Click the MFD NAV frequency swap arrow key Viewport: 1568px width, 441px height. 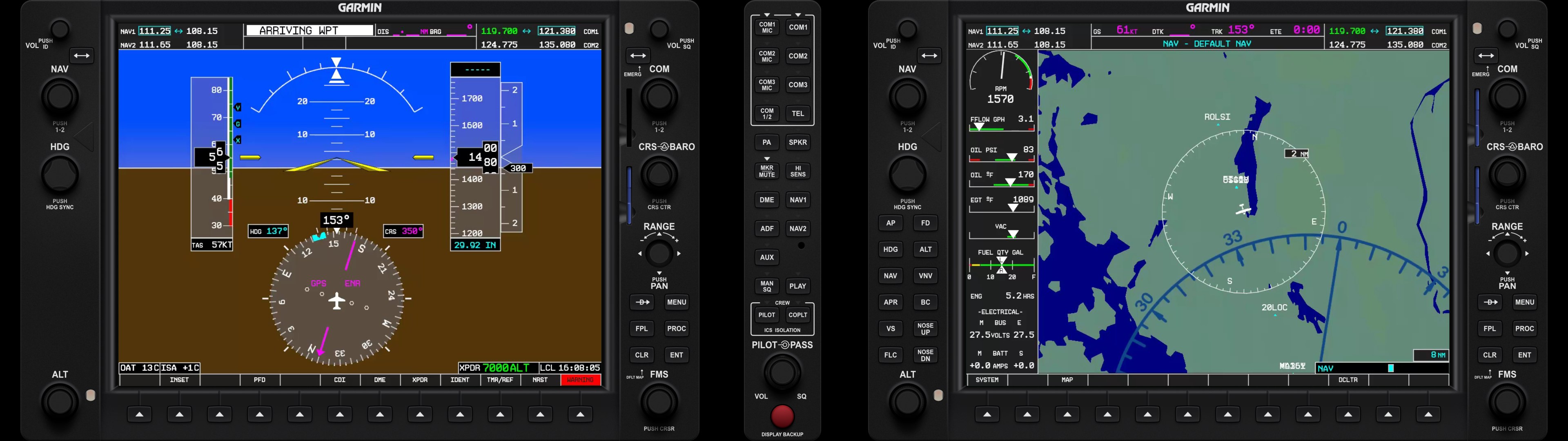point(929,56)
